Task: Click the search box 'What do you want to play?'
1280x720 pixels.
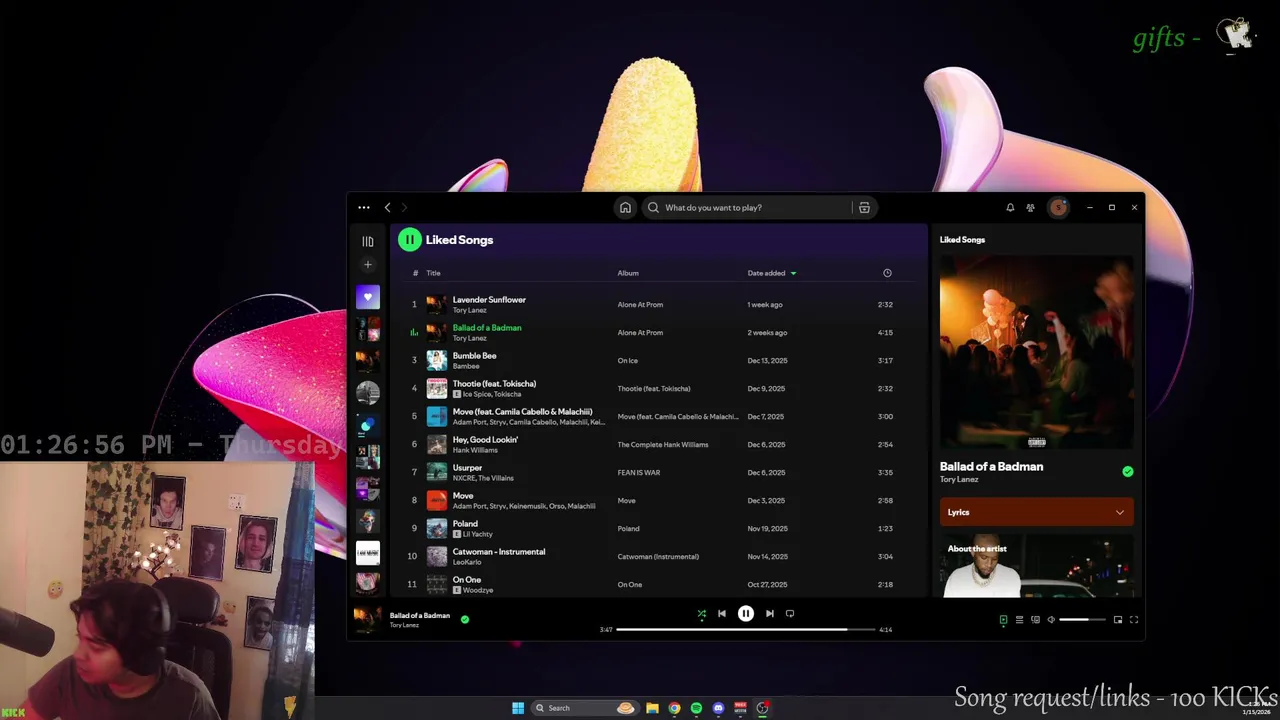Action: click(x=746, y=207)
